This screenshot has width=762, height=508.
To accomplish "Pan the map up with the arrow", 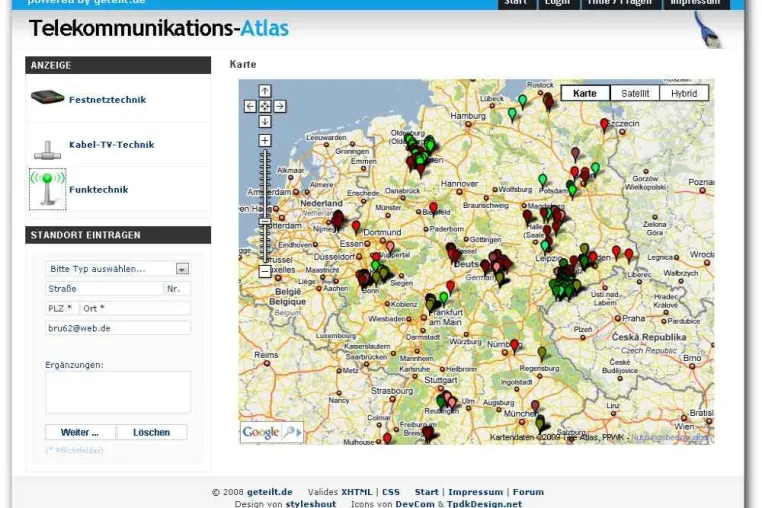I will [265, 91].
